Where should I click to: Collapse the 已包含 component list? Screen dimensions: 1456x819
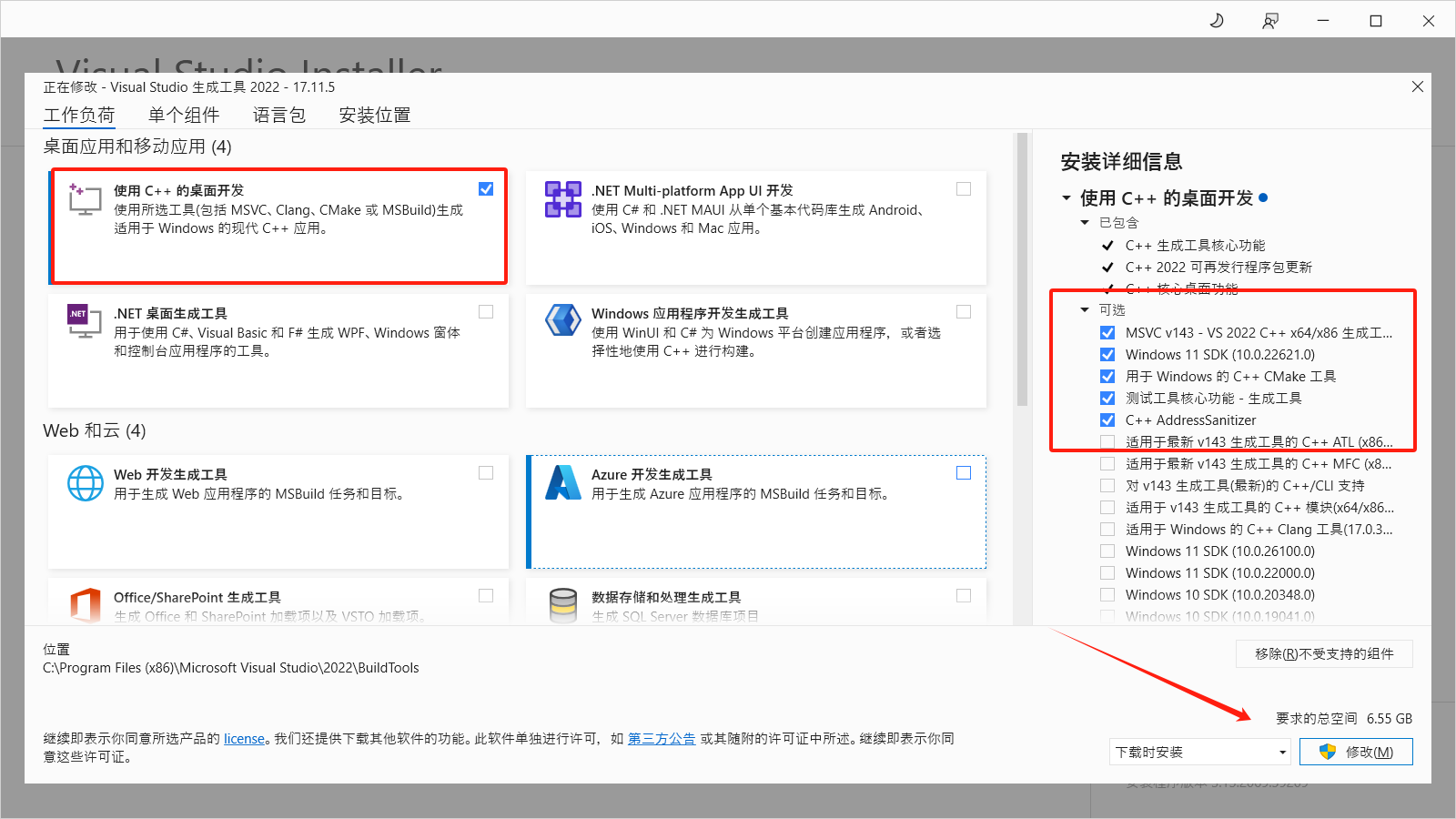point(1085,223)
